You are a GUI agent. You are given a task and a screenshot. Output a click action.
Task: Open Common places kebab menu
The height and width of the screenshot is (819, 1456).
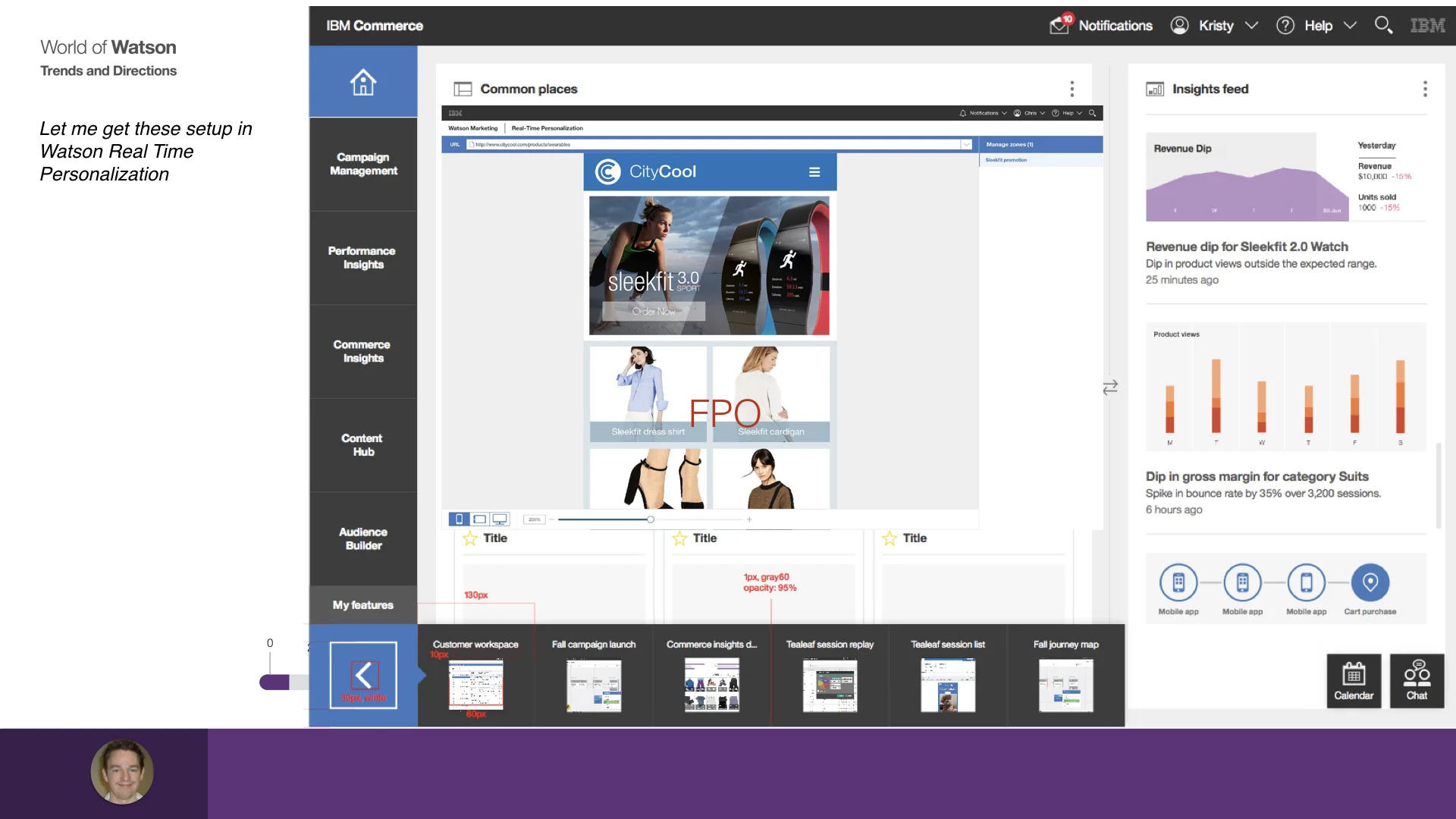[x=1072, y=89]
